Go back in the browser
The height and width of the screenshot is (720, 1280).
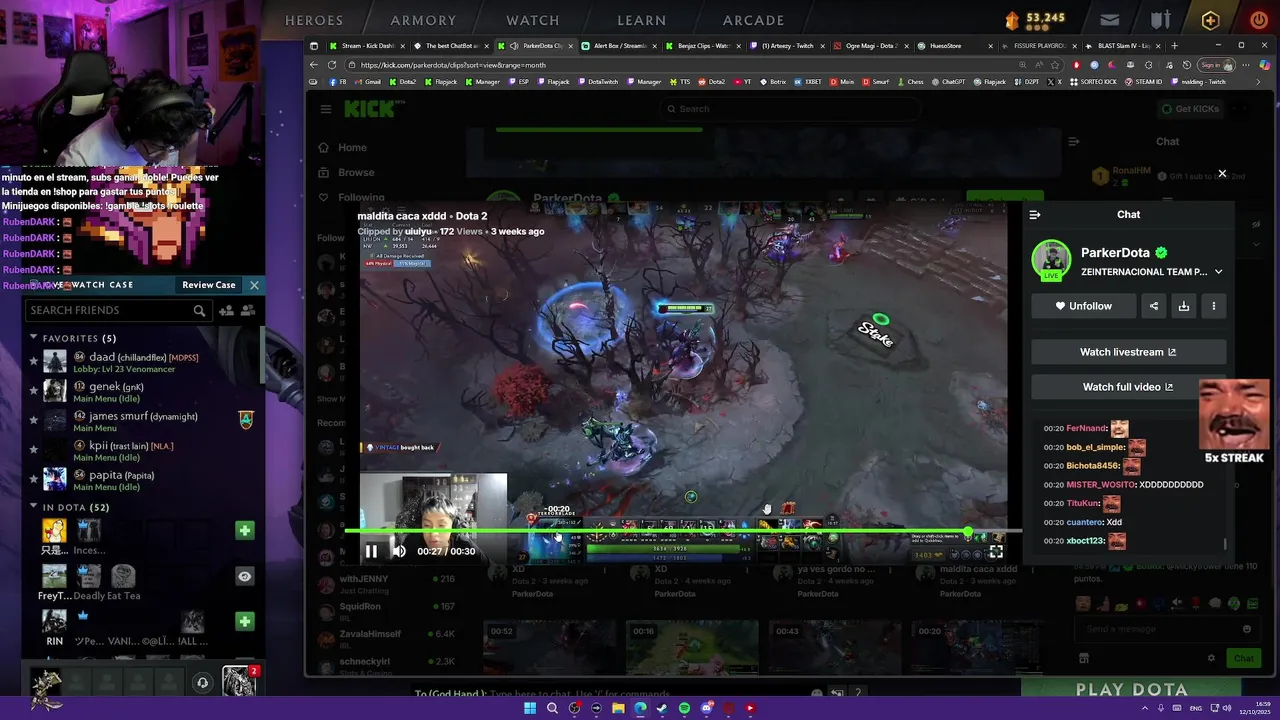pyautogui.click(x=314, y=65)
